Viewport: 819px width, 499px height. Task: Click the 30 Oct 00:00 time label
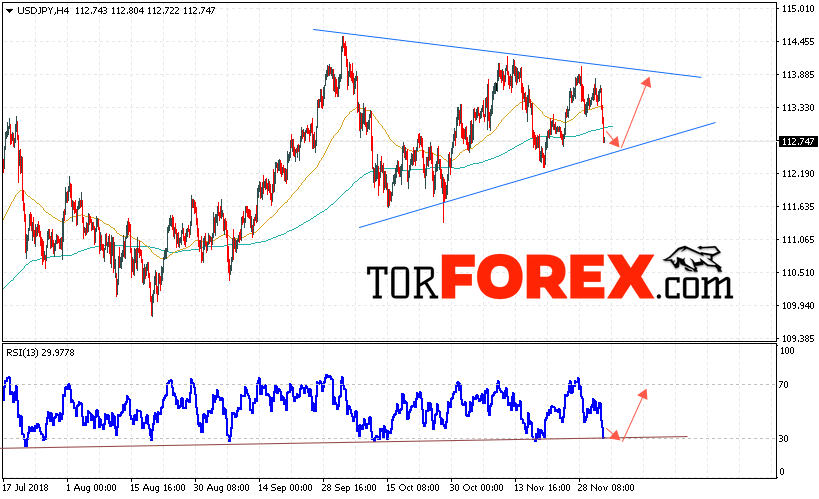[476, 488]
